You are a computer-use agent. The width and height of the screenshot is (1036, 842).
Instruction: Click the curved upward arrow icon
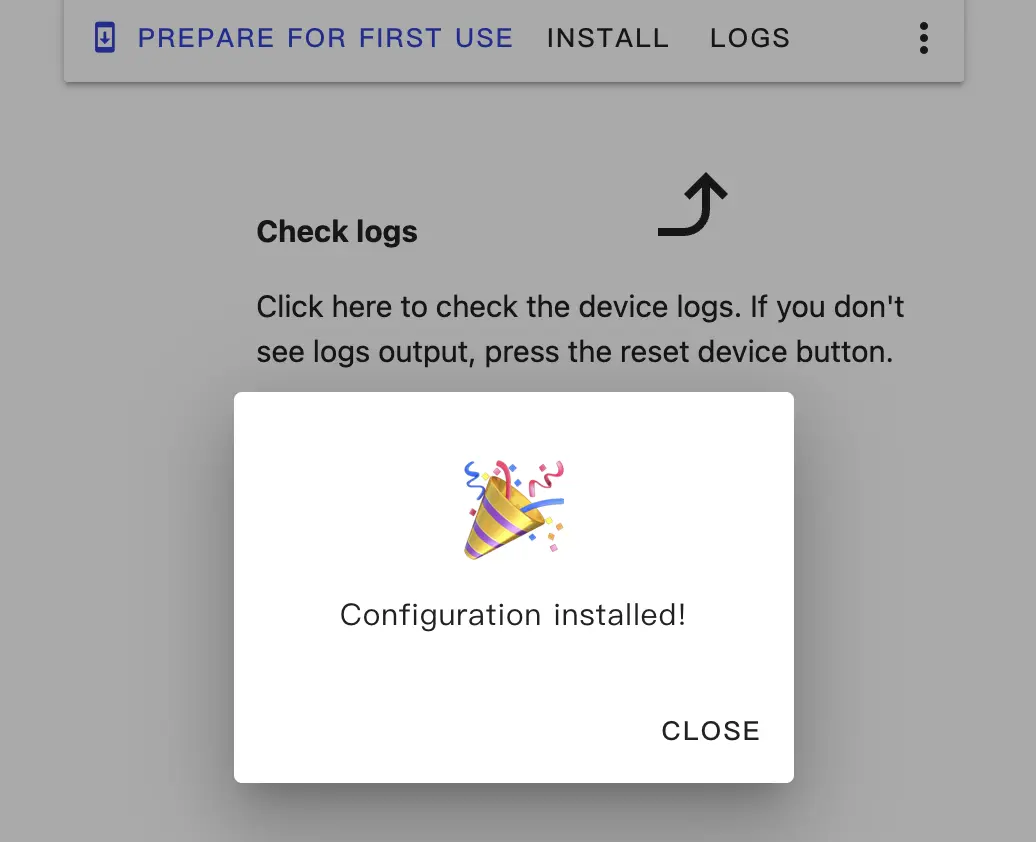pyautogui.click(x=693, y=205)
